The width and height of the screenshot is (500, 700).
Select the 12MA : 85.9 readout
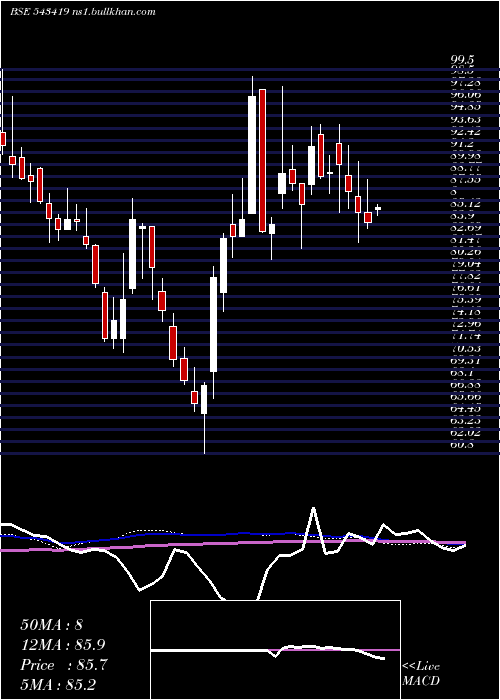pyautogui.click(x=62, y=645)
